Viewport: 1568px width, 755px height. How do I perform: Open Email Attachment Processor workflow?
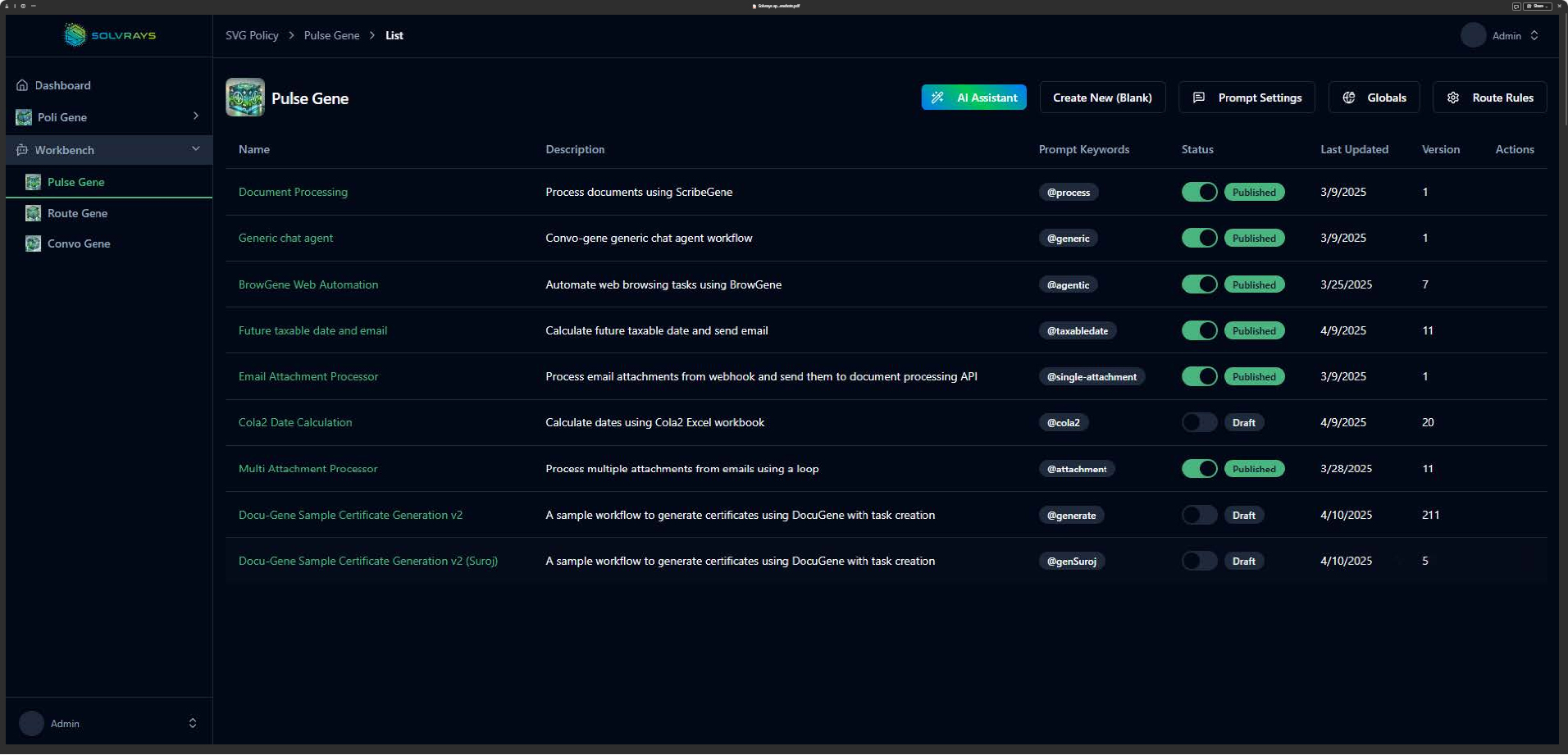tap(308, 376)
